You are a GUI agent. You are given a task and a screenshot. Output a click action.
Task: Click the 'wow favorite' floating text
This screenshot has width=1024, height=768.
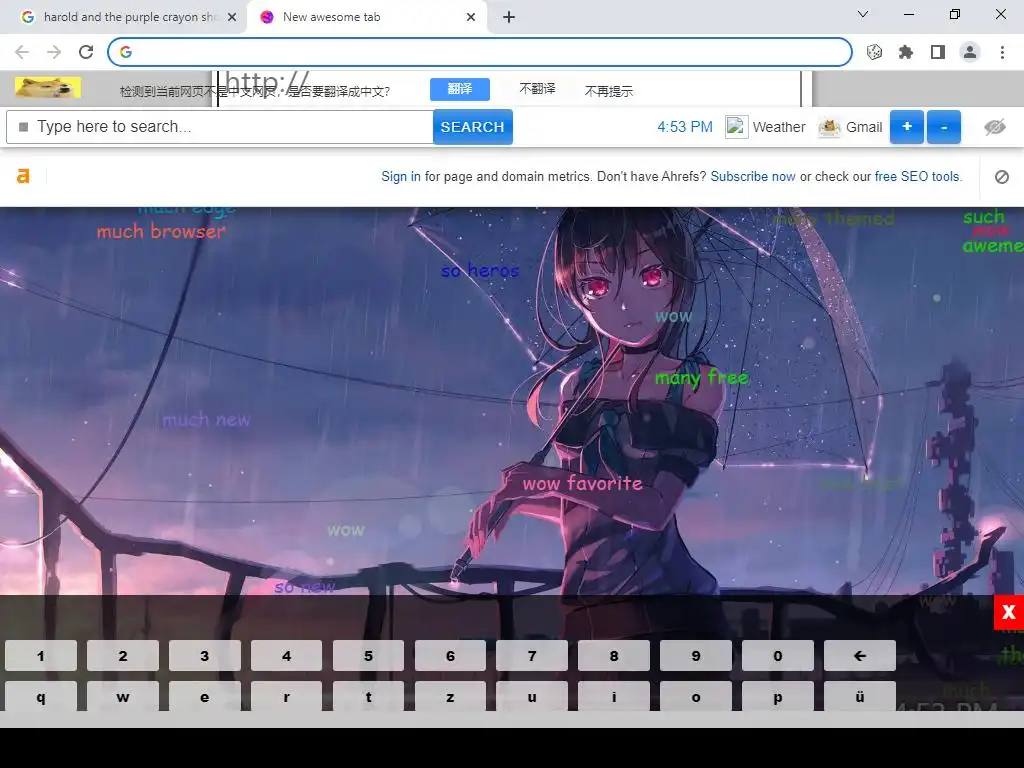click(583, 483)
